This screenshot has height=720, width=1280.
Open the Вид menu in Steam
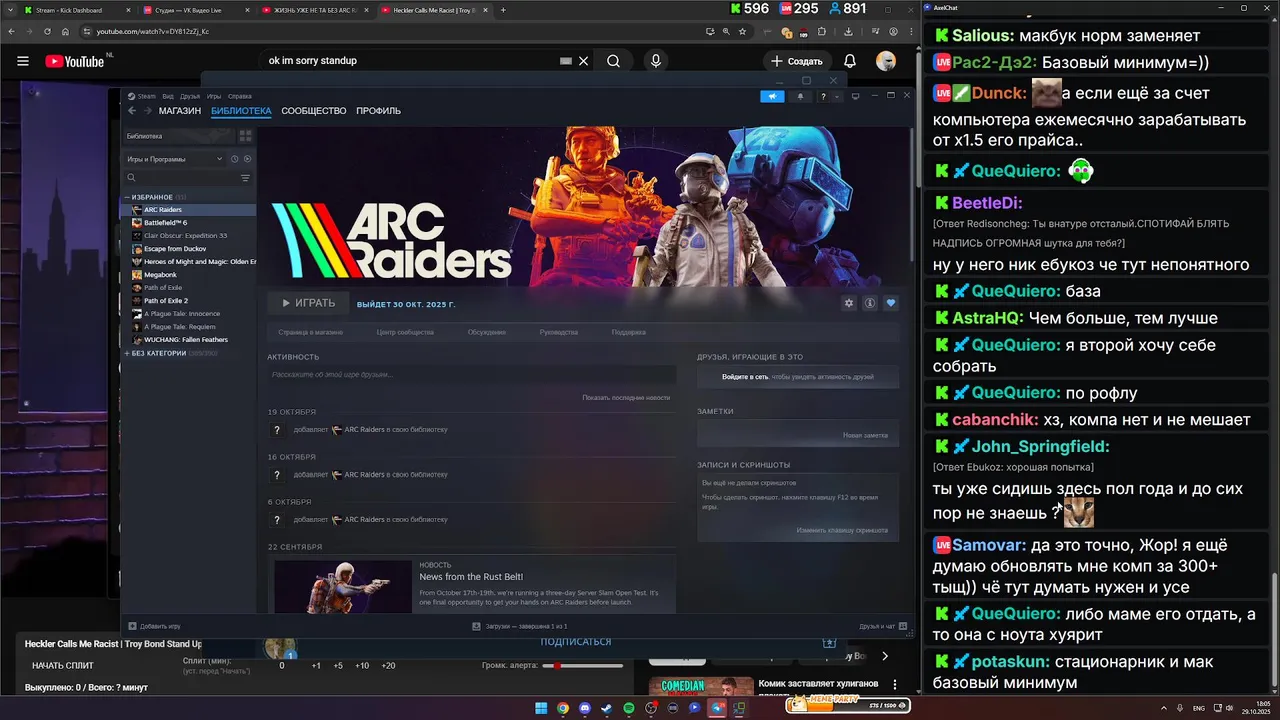click(x=168, y=96)
